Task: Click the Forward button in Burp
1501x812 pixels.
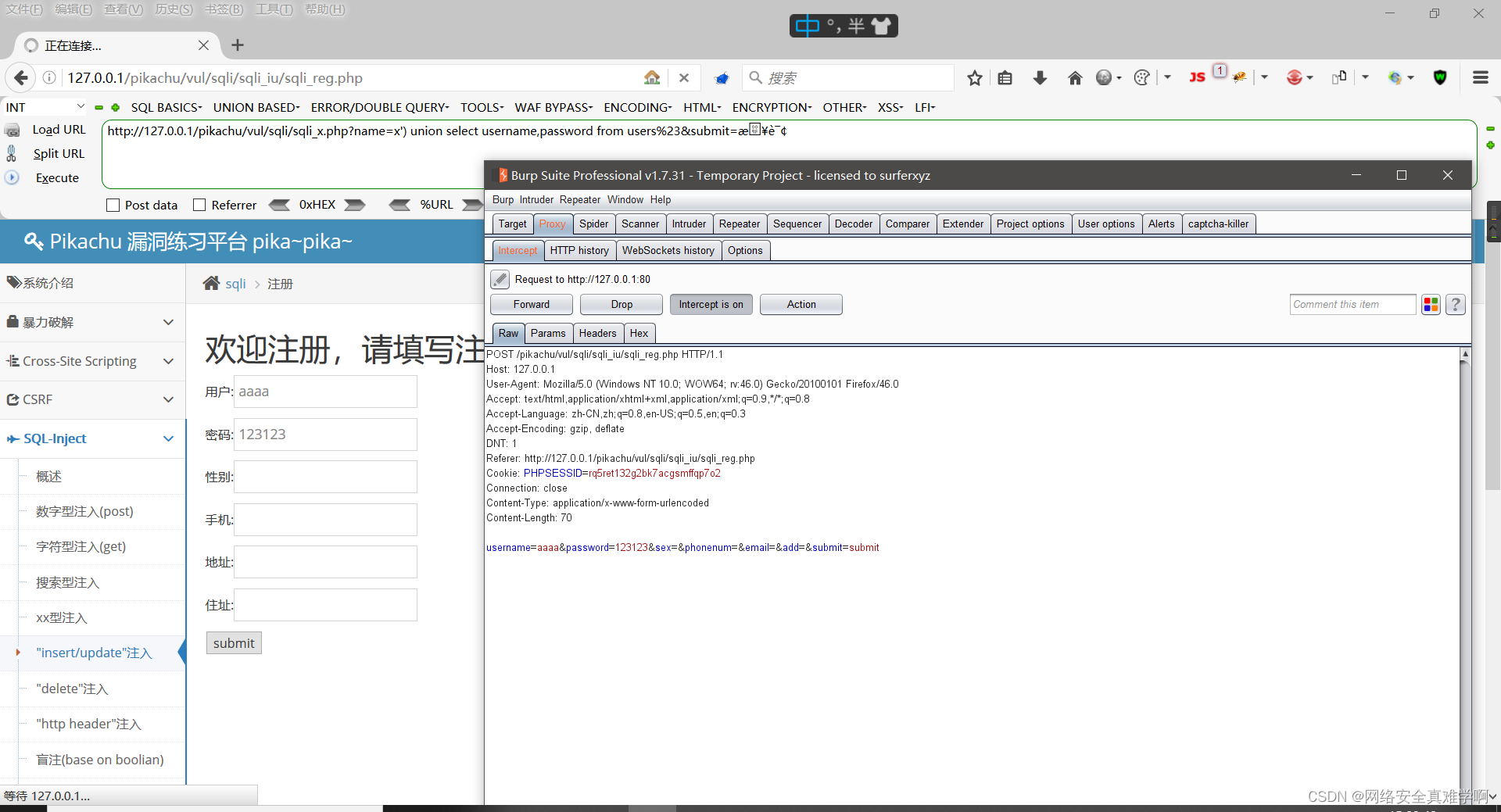Action: coord(532,305)
